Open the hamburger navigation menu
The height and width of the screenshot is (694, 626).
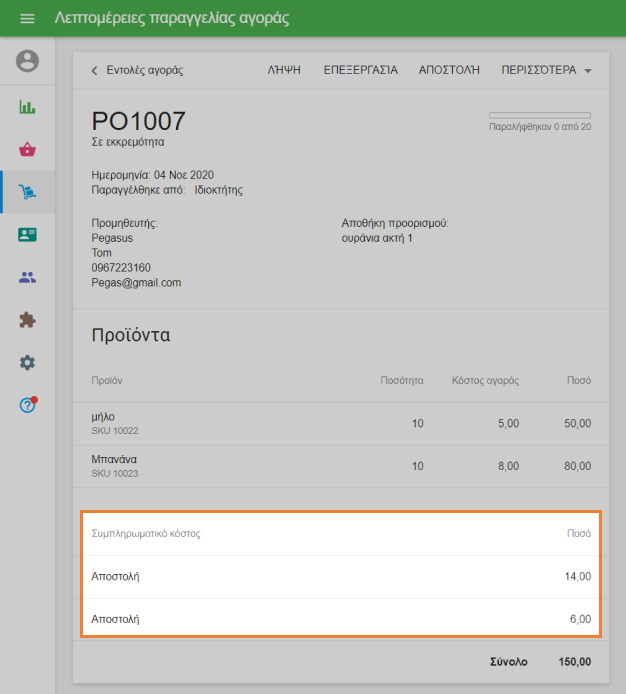(x=27, y=19)
